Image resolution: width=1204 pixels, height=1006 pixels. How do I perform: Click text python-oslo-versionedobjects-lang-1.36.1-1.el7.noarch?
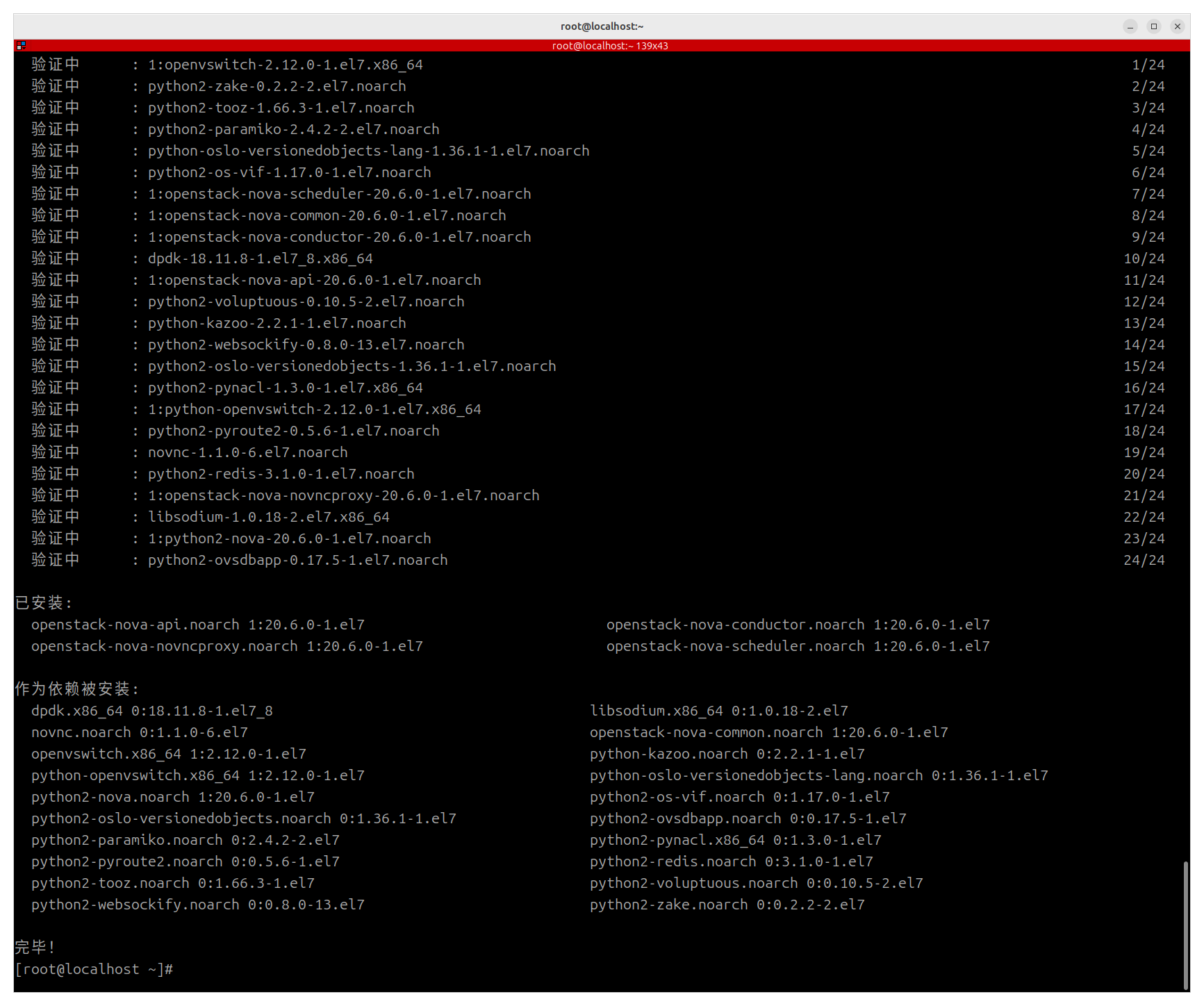tap(369, 151)
